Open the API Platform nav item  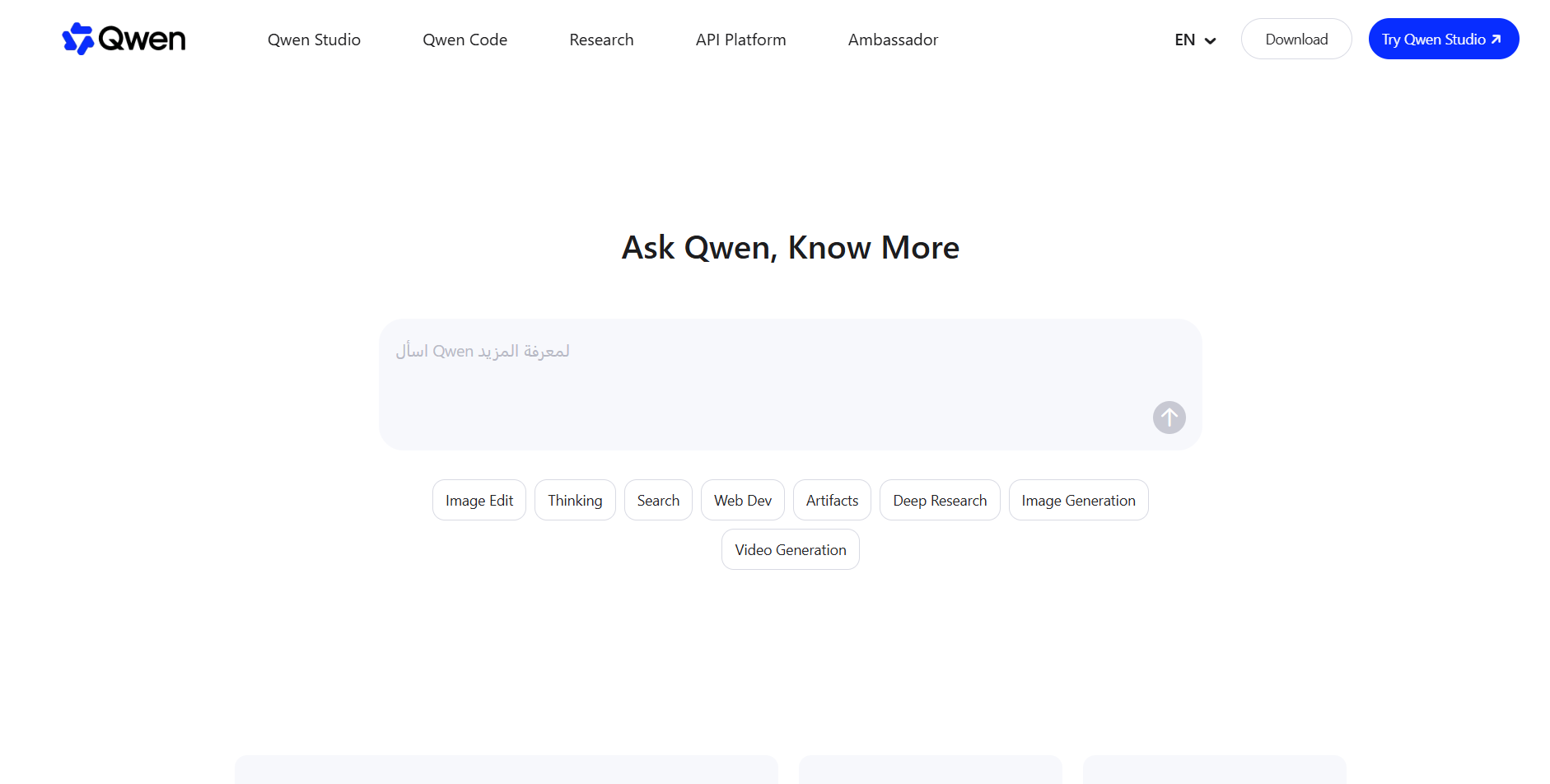point(740,40)
